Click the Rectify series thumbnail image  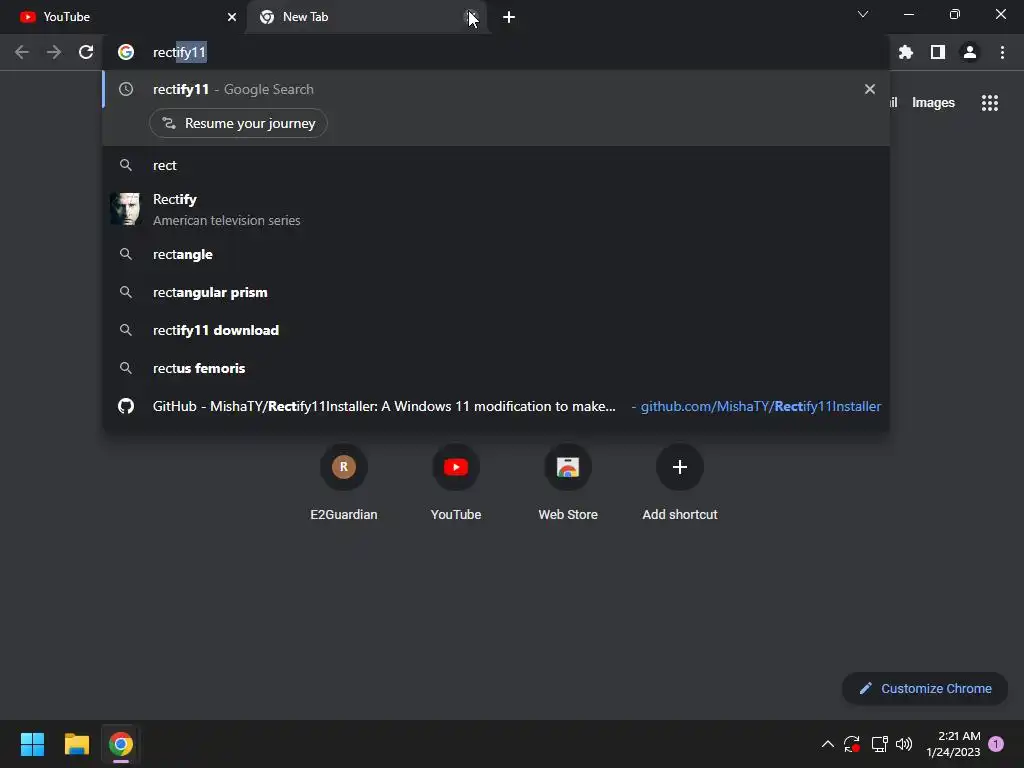pyautogui.click(x=125, y=209)
